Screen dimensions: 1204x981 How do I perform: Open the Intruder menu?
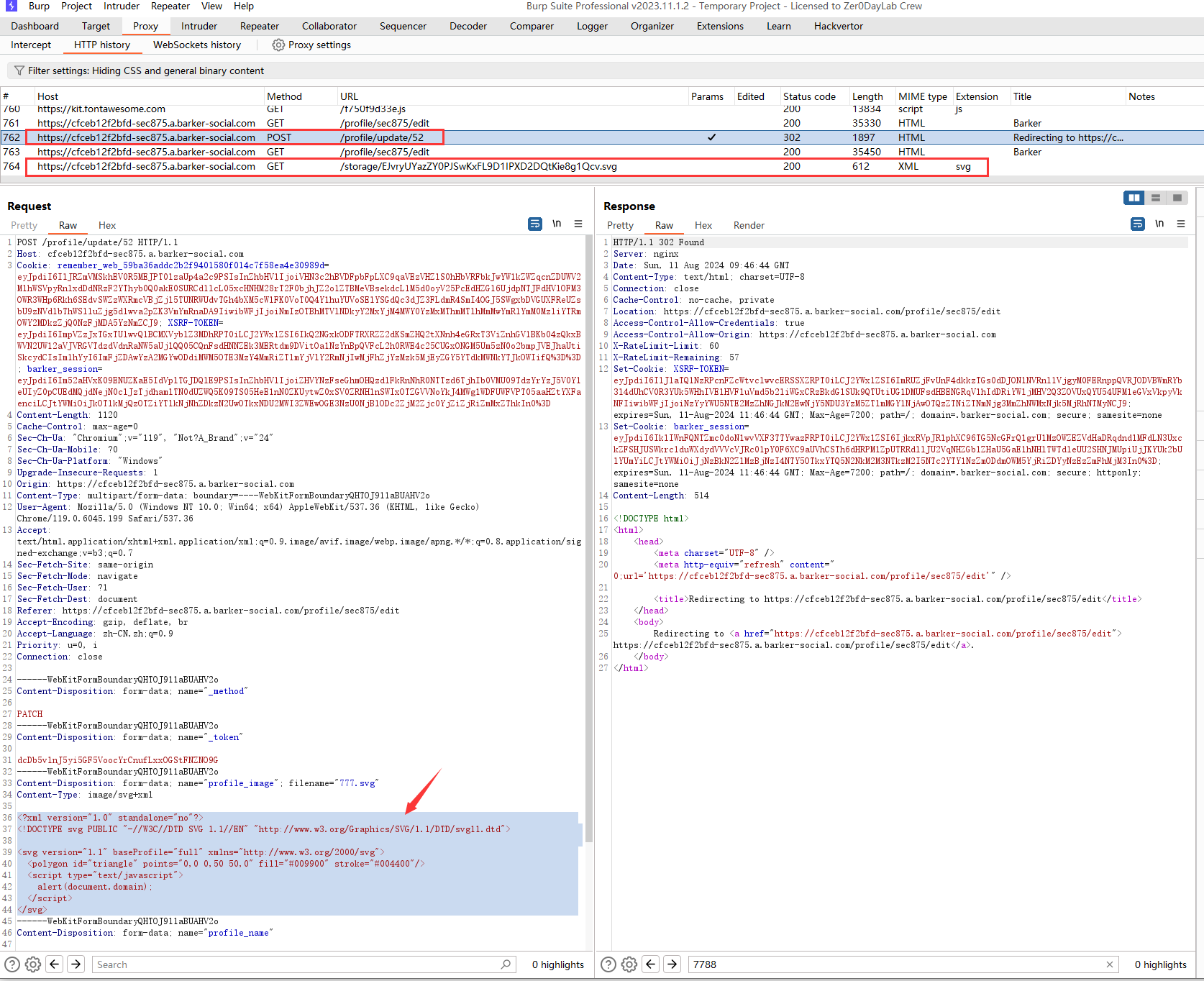[x=122, y=6]
